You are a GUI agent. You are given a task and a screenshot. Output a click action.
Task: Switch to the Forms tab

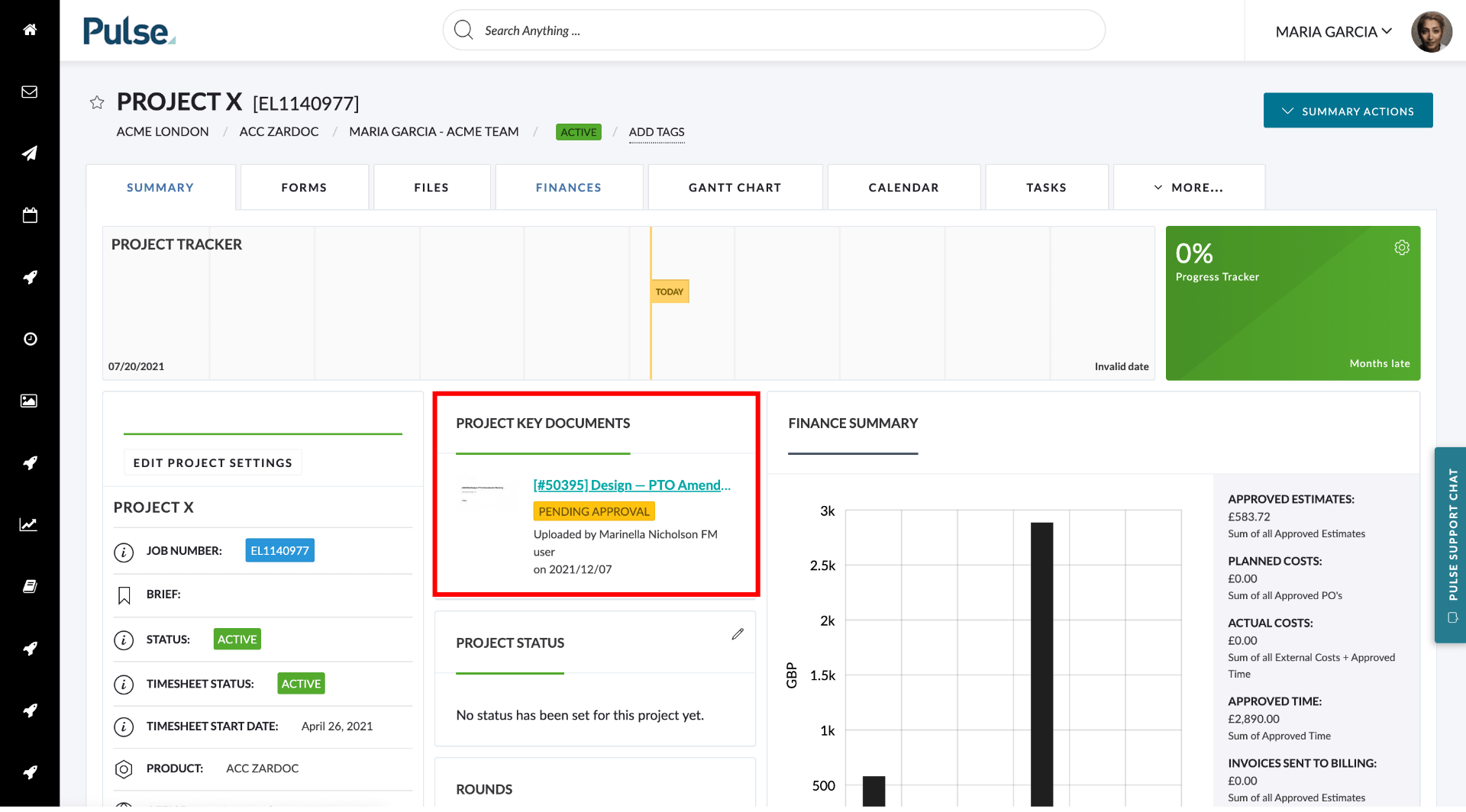pos(304,187)
